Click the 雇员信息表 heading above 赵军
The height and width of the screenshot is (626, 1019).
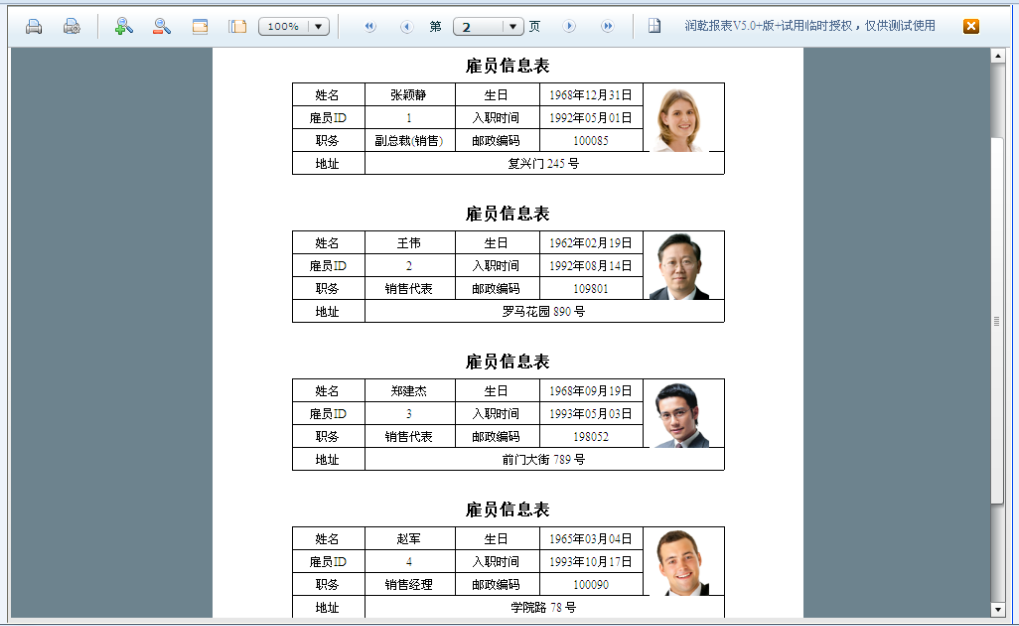tap(508, 510)
